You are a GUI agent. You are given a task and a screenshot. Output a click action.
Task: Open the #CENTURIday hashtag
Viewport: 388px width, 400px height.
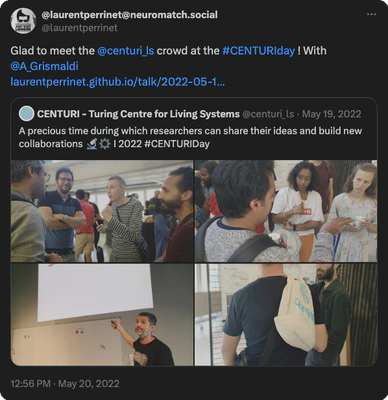point(259,51)
